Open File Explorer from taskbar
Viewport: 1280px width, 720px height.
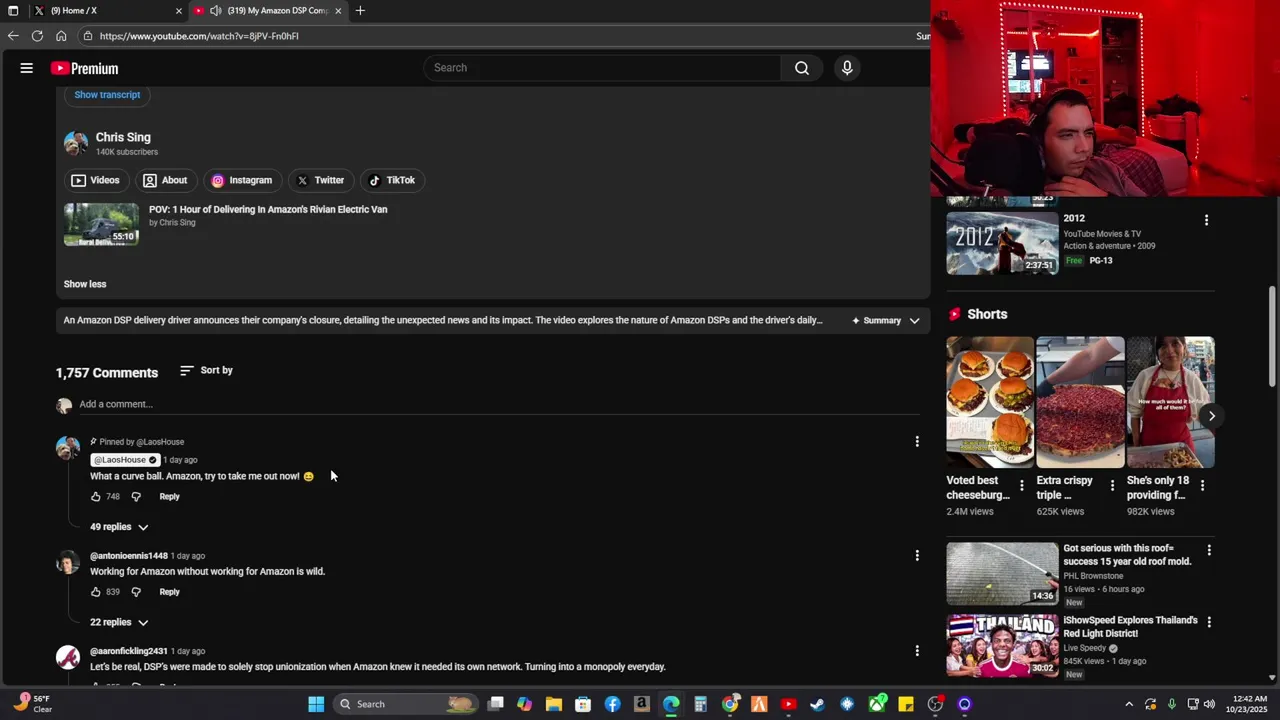[x=554, y=704]
